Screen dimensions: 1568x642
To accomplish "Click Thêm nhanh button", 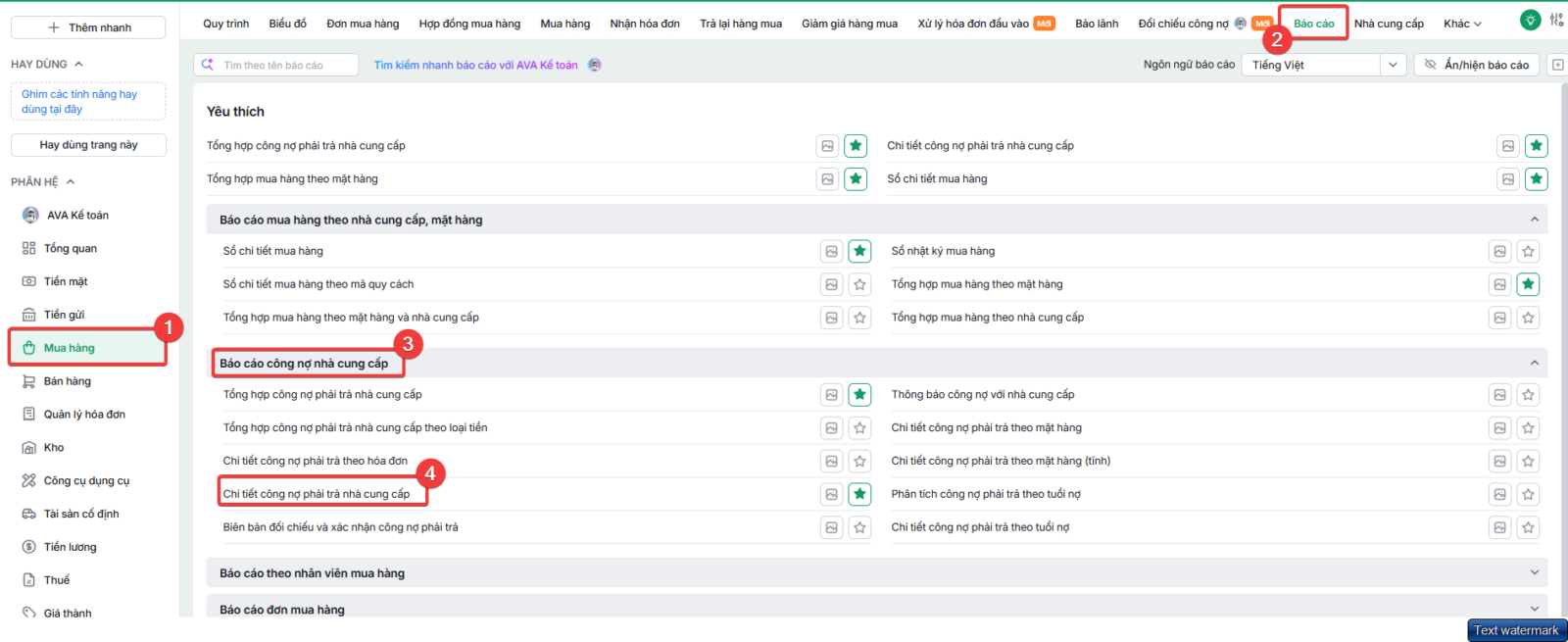I will 88,27.
